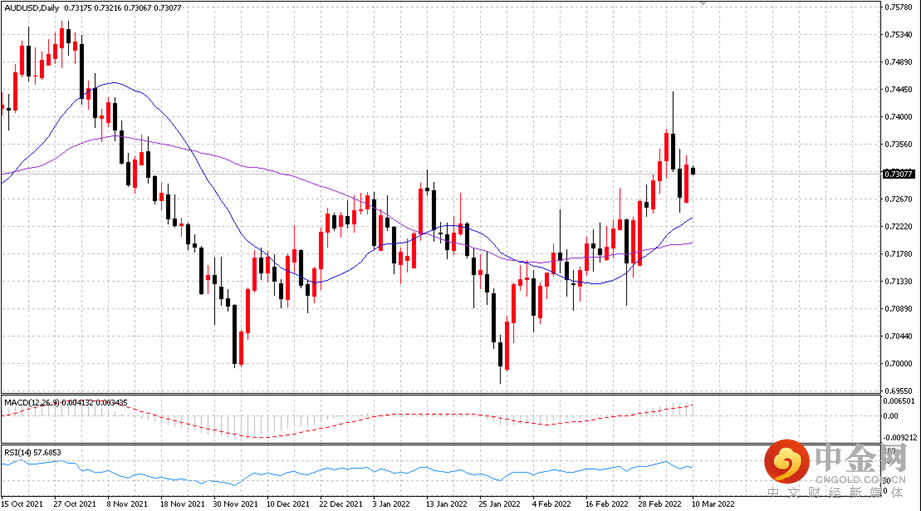Click the 27 Oct 2021 date label

pos(75,504)
